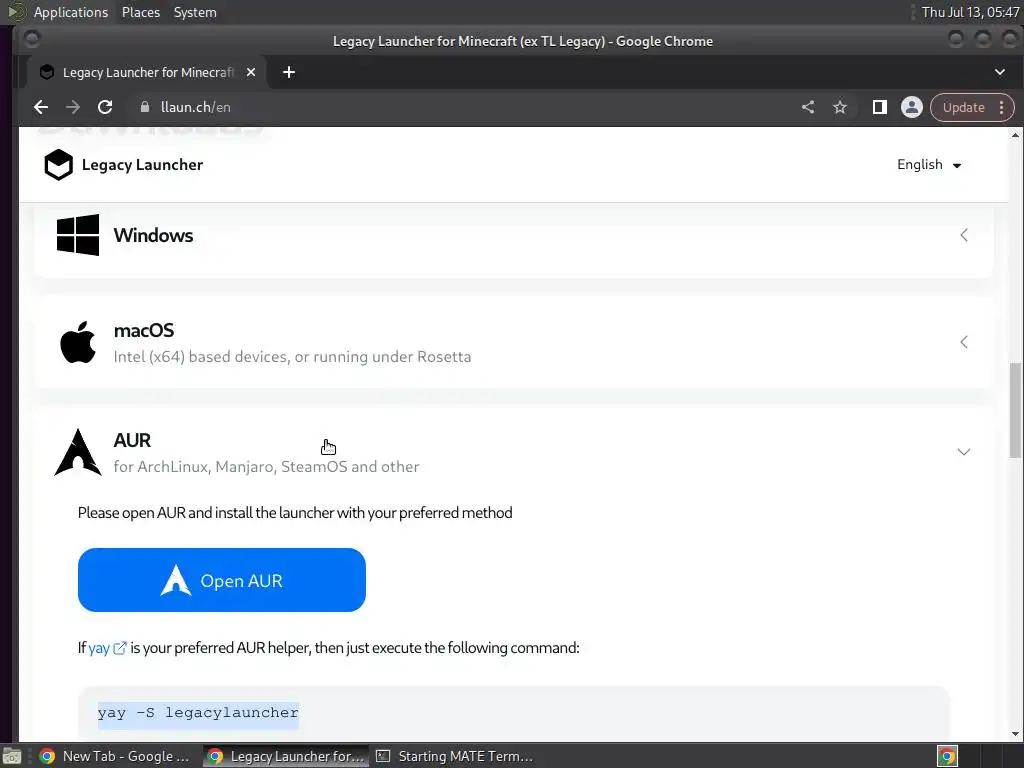The width and height of the screenshot is (1024, 768).
Task: Open the English language dropdown
Action: click(929, 165)
